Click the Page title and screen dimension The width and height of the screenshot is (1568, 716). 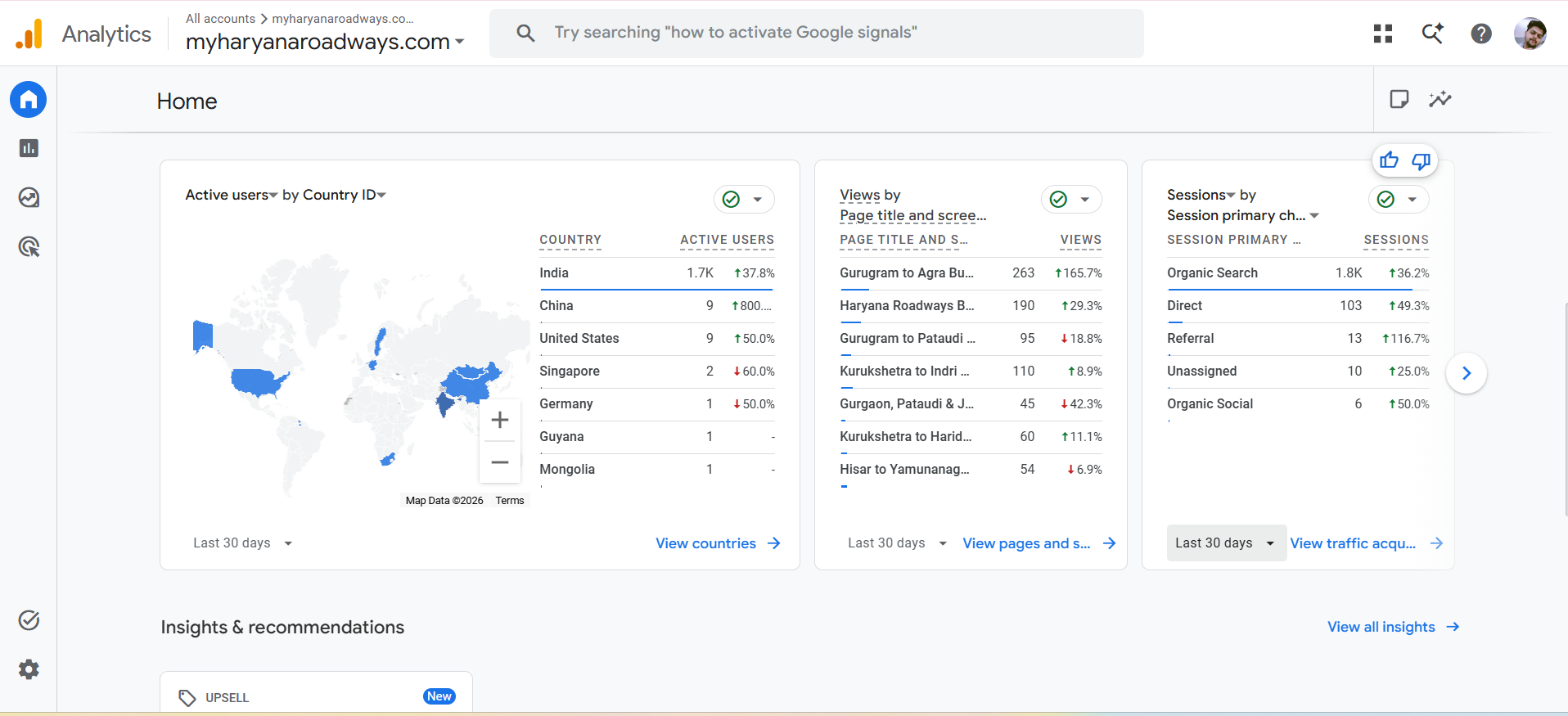tap(913, 215)
